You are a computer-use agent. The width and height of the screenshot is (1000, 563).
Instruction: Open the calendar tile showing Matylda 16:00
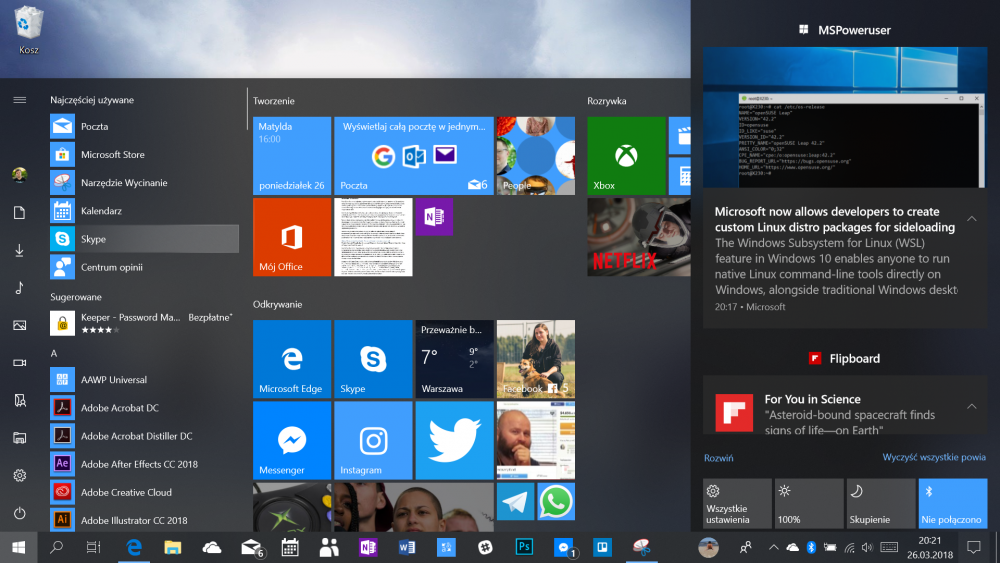(x=292, y=156)
